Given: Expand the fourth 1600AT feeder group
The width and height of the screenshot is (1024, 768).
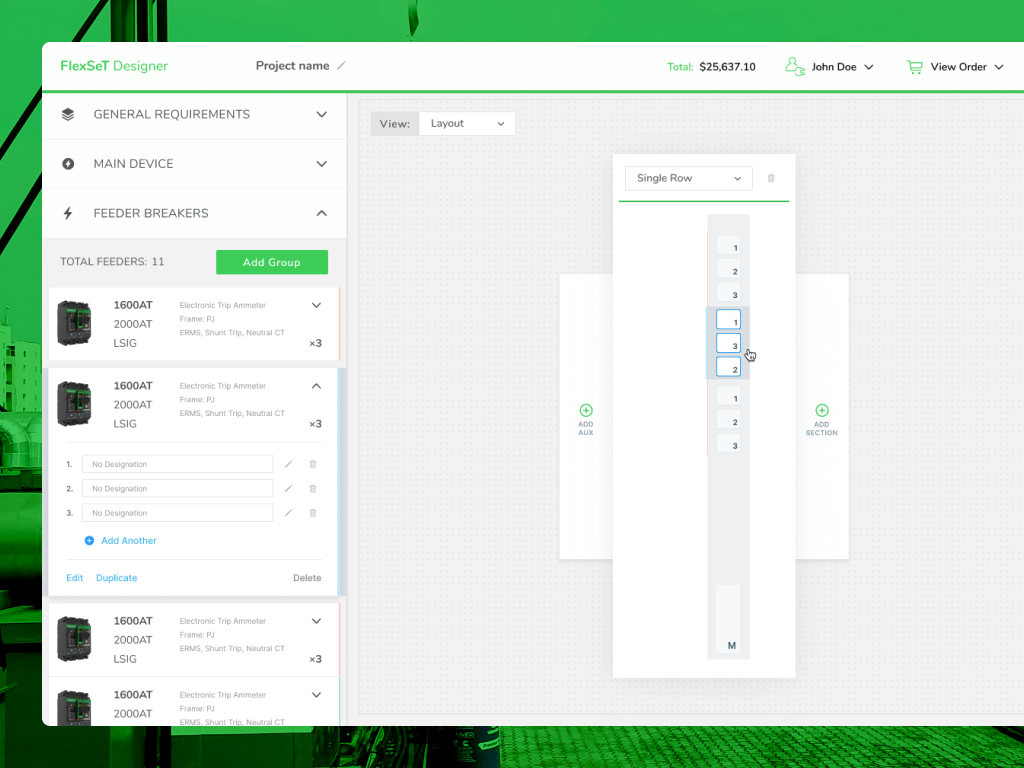Looking at the screenshot, I should pyautogui.click(x=316, y=695).
